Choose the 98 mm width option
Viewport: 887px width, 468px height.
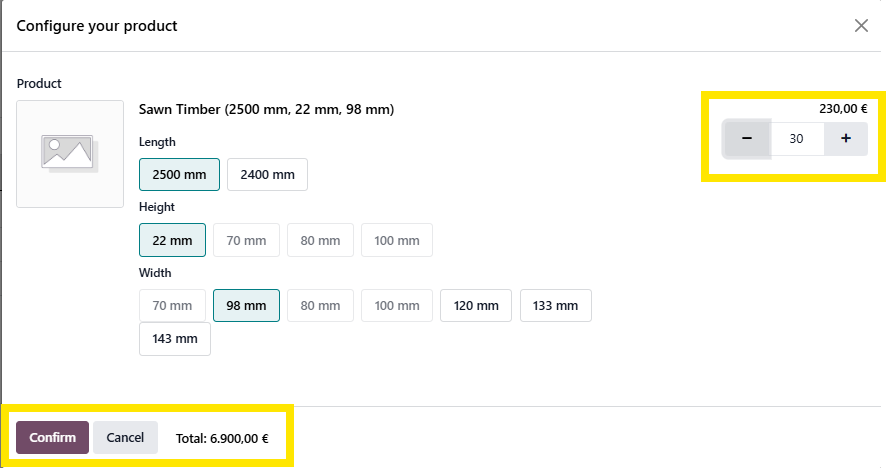click(246, 305)
